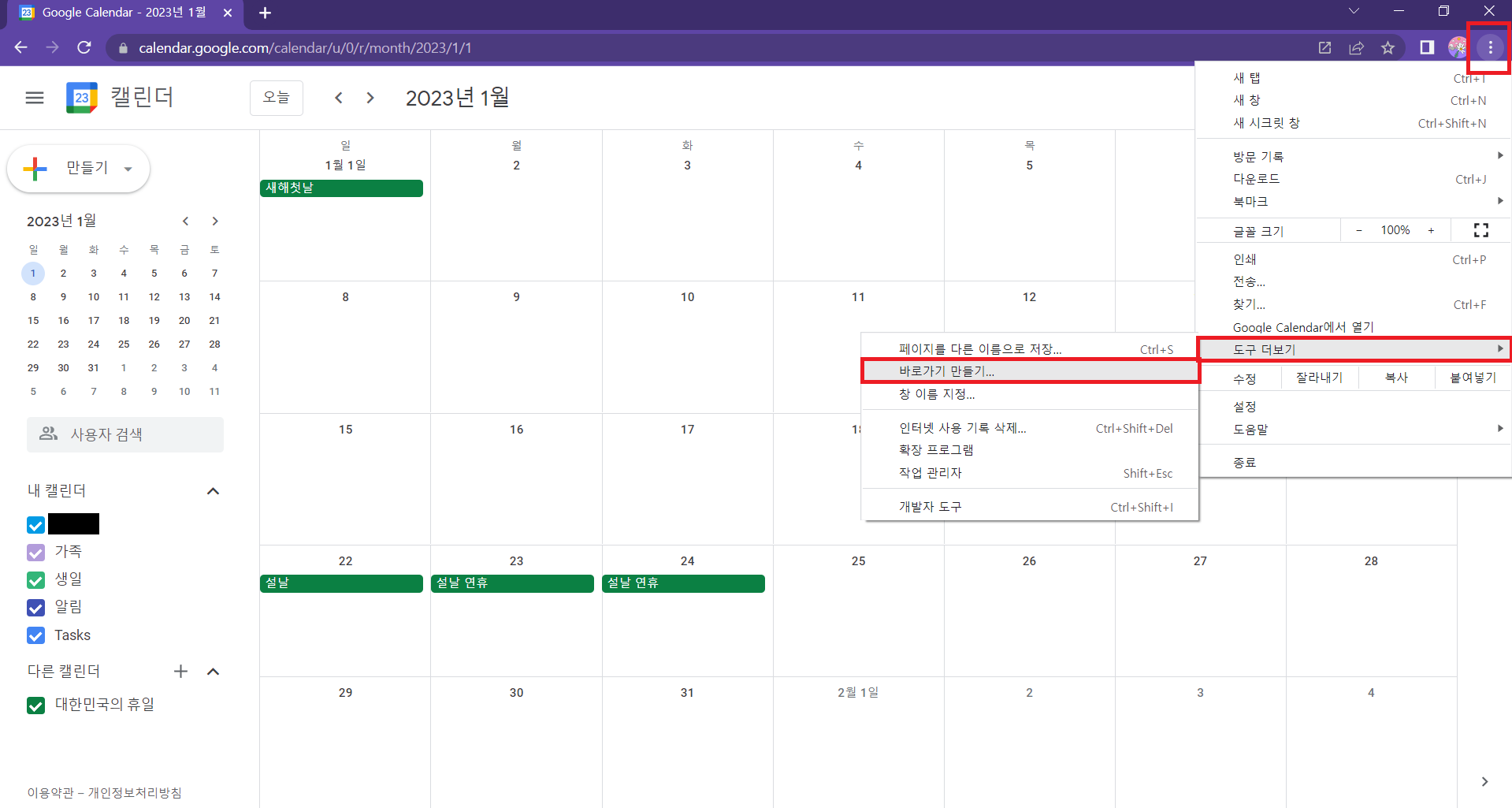The height and width of the screenshot is (808, 1512).
Task: Click the 오늘 today button
Action: pyautogui.click(x=276, y=98)
